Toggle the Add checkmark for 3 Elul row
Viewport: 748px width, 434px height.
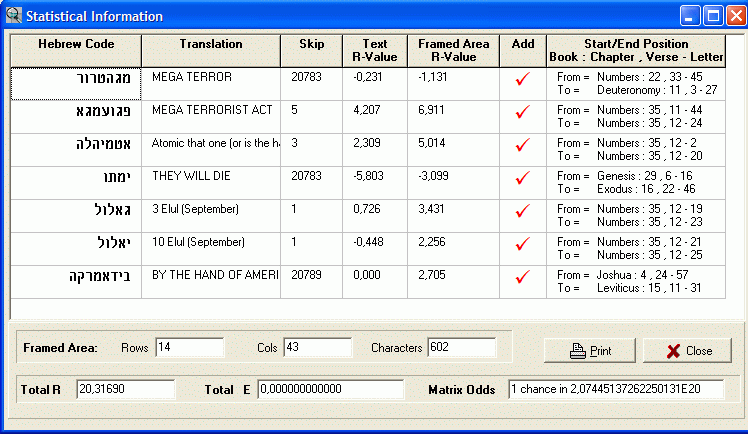(x=523, y=211)
